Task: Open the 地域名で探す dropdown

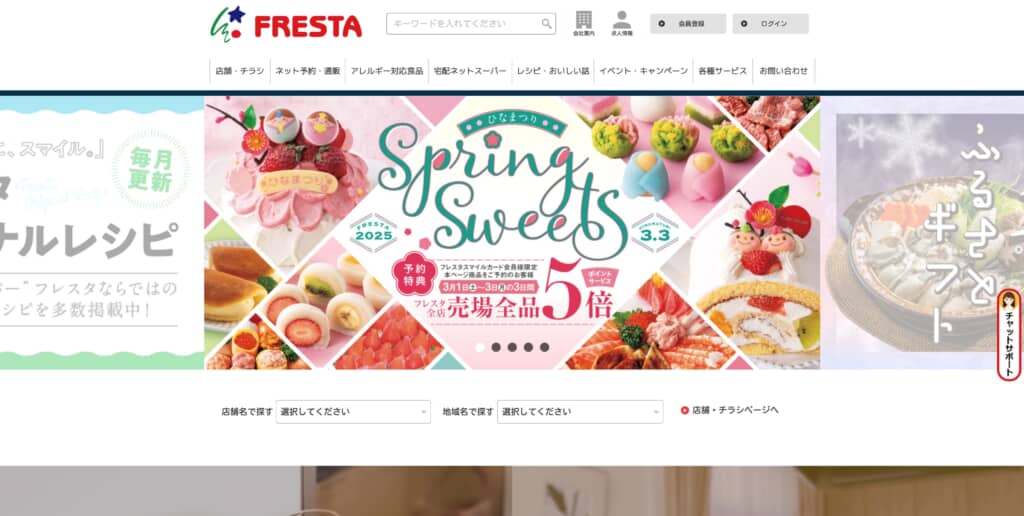Action: (580, 411)
